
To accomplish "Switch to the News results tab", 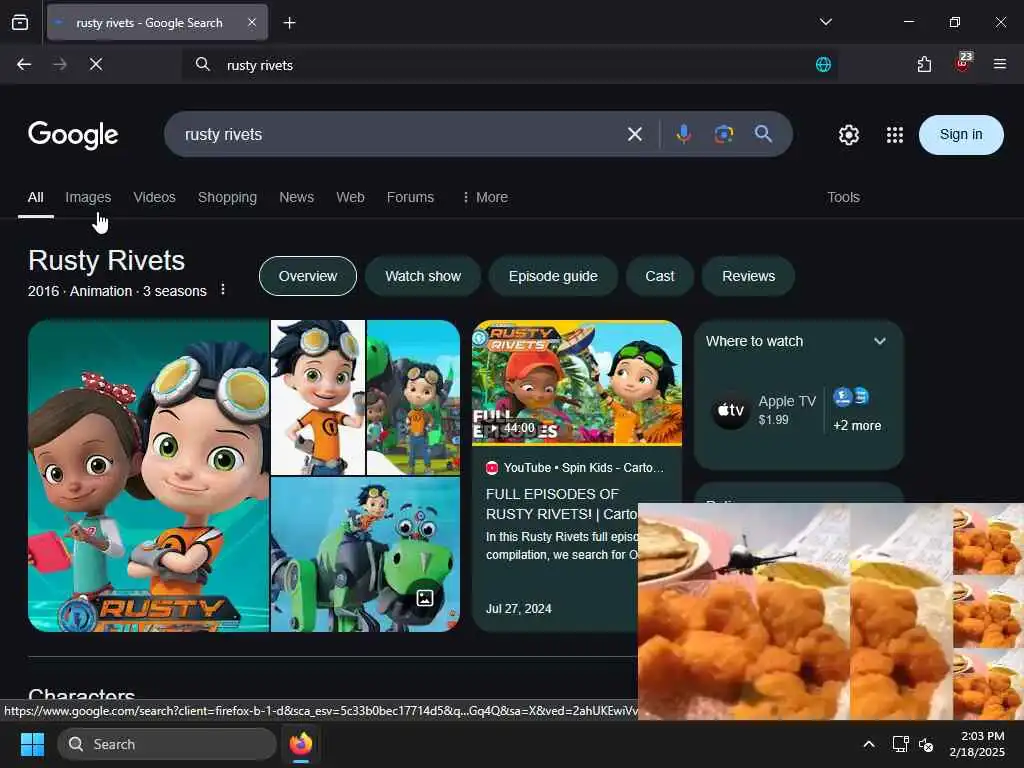I will coord(296,197).
